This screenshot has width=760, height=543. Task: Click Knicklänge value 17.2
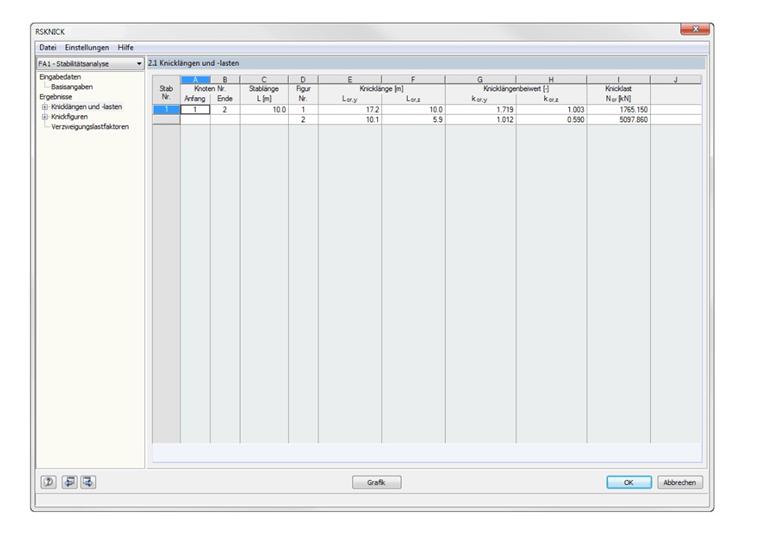pyautogui.click(x=350, y=110)
